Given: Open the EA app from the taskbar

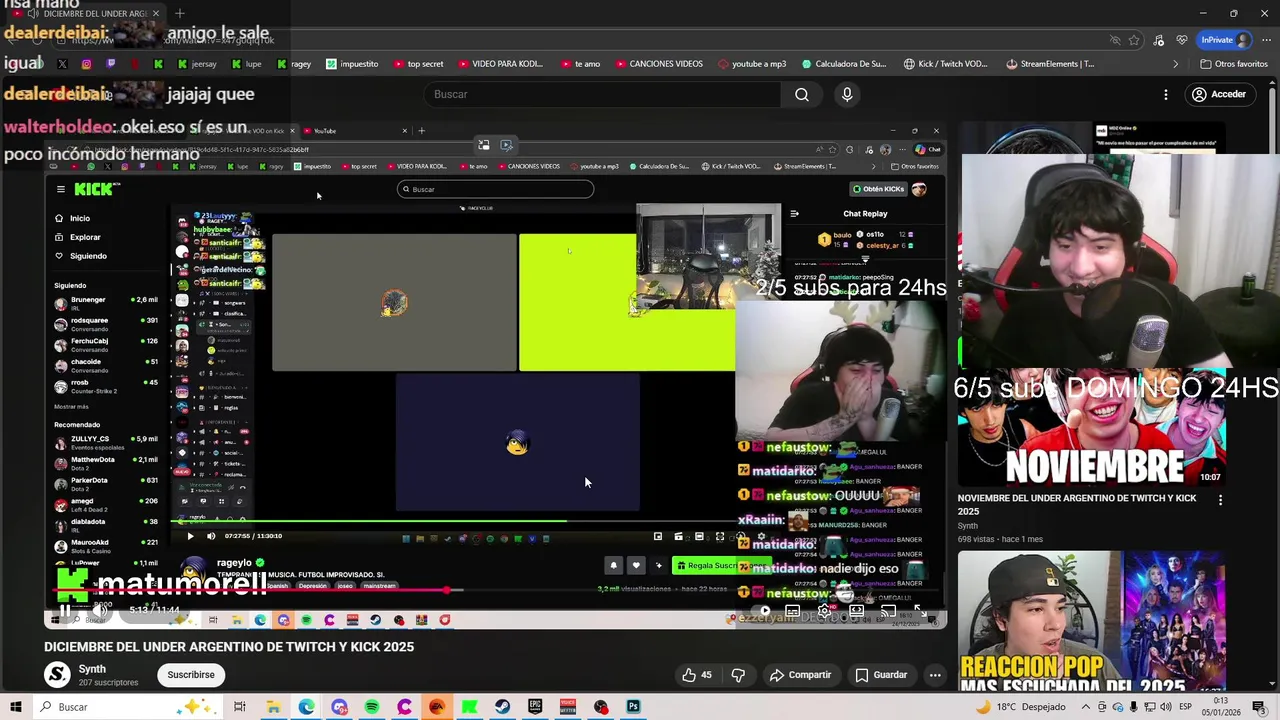Looking at the screenshot, I should click(x=437, y=707).
